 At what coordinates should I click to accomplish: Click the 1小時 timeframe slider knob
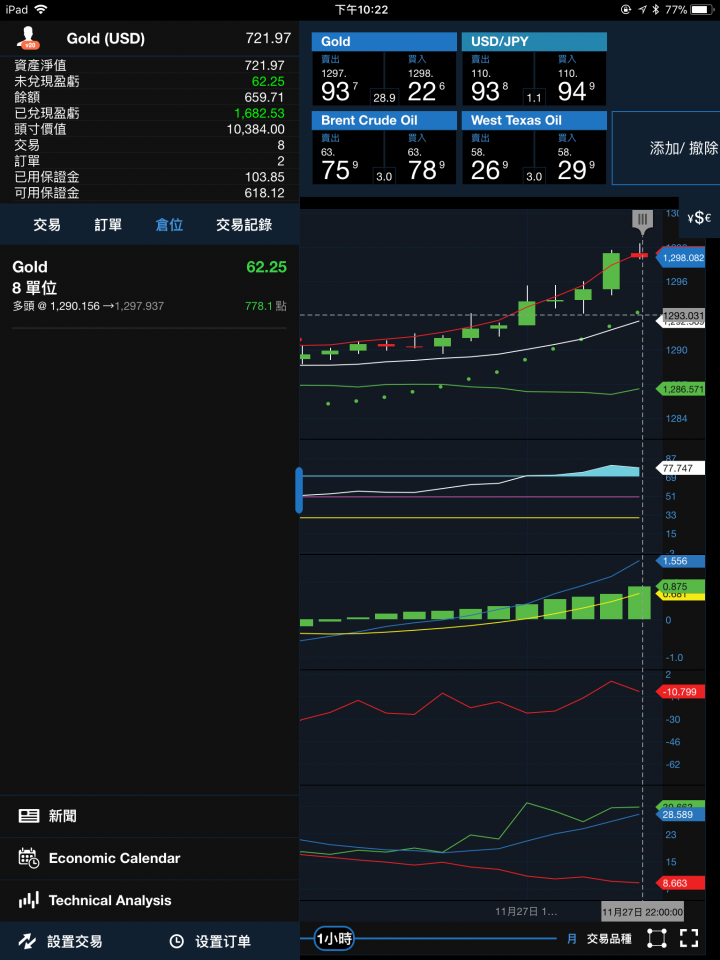tap(334, 938)
